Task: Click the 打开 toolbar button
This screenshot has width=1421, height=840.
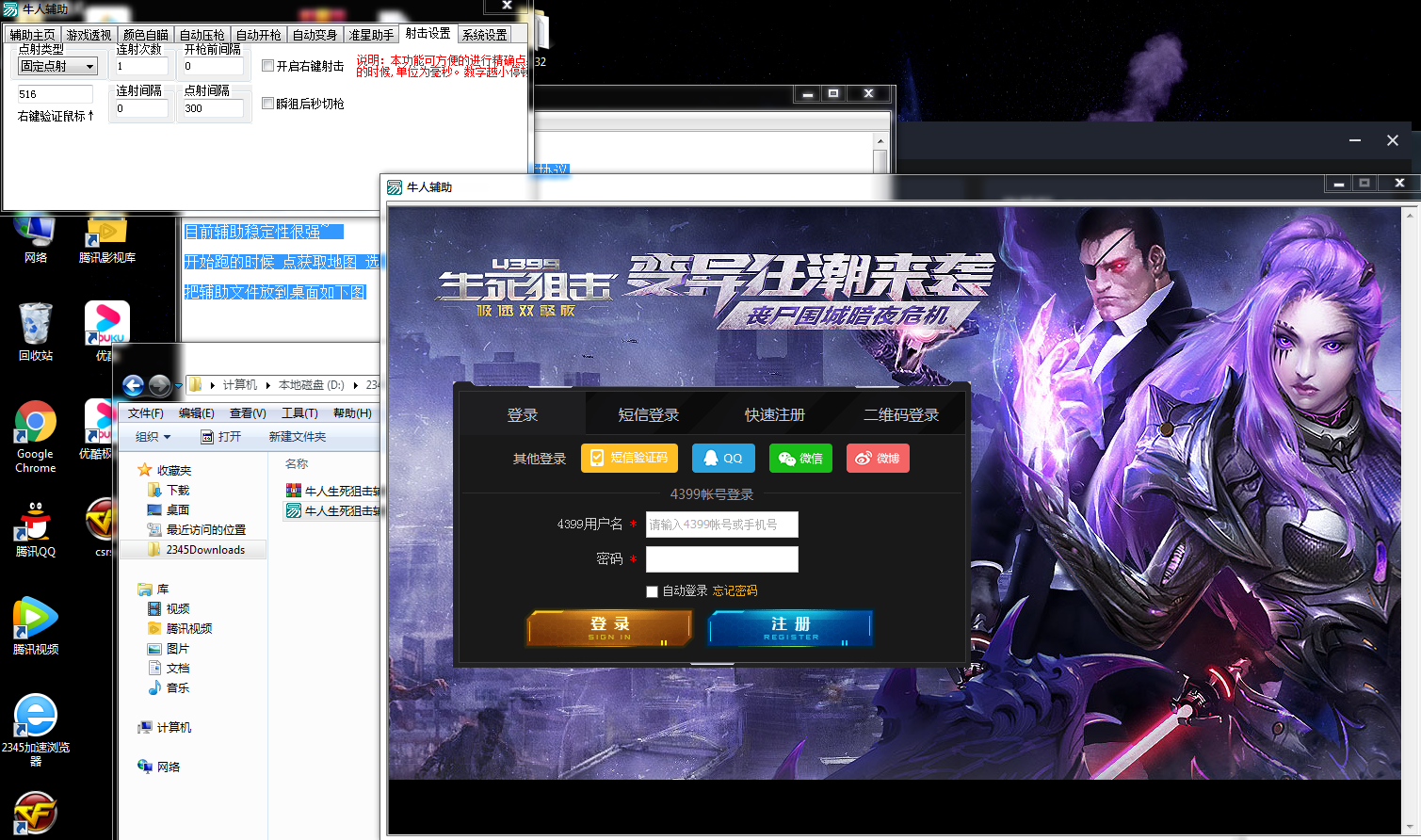Action: pos(222,437)
